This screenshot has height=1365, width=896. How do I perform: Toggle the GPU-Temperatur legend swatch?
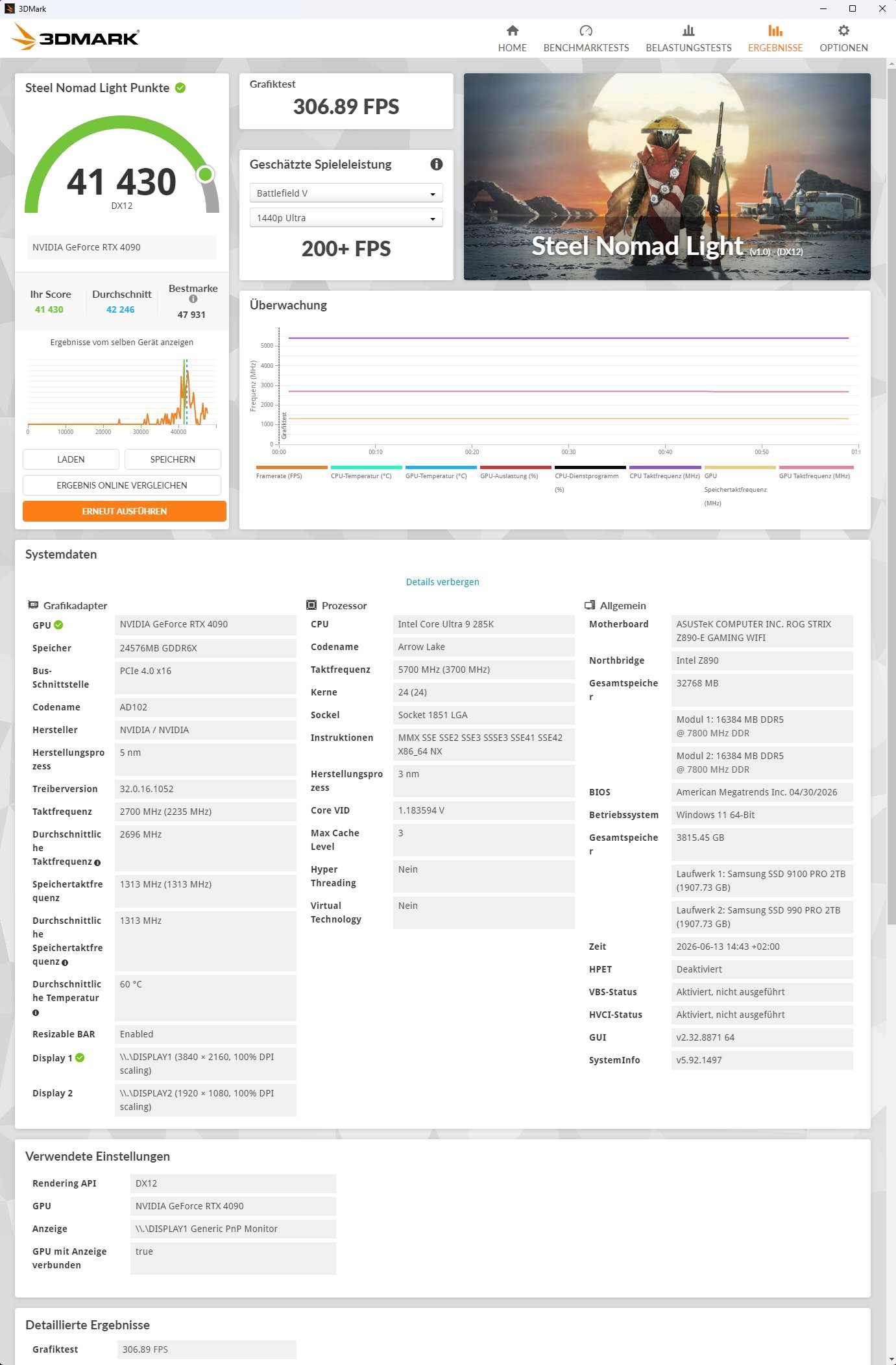pyautogui.click(x=441, y=467)
